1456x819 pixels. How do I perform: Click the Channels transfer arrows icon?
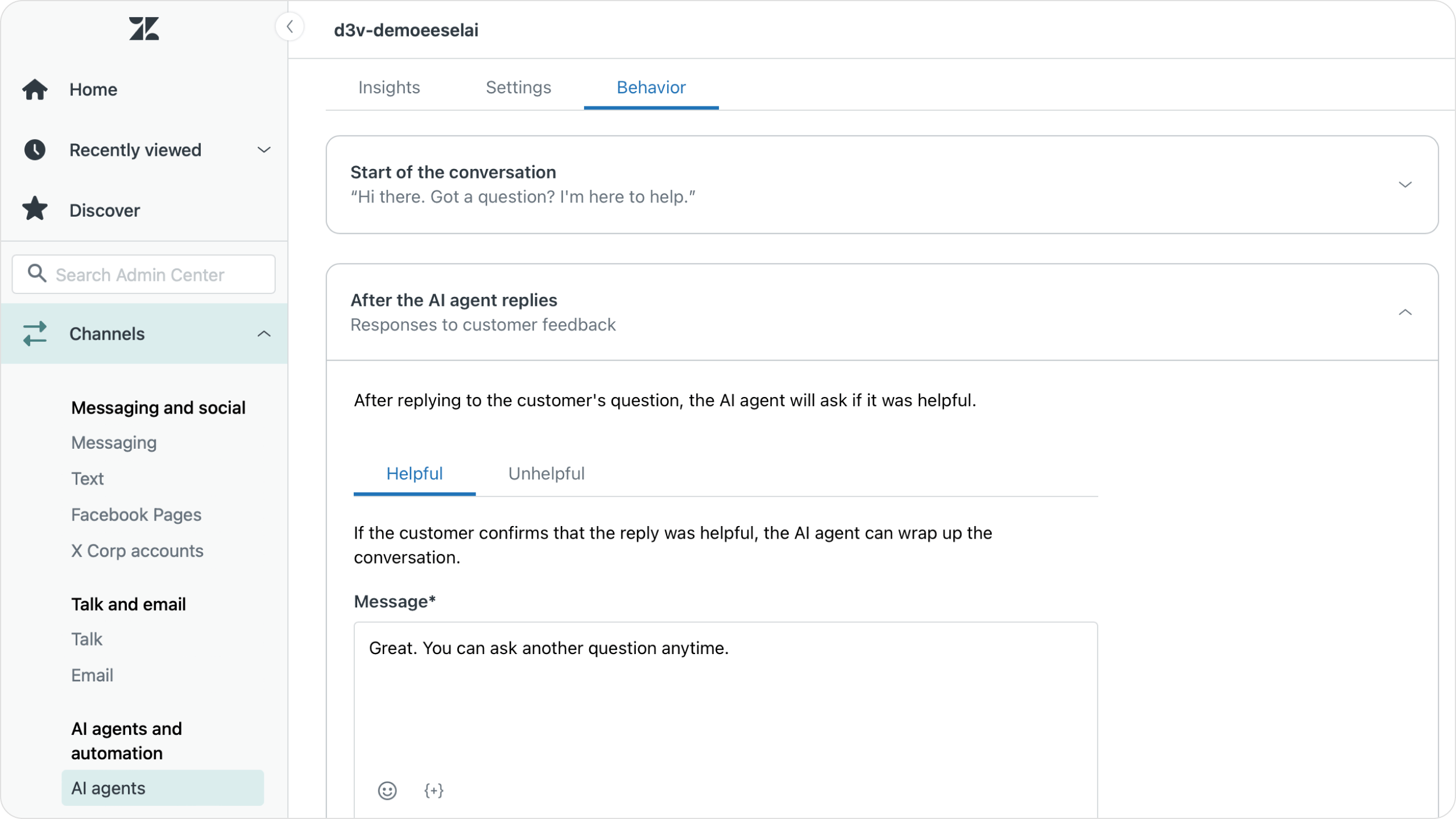[x=35, y=333]
